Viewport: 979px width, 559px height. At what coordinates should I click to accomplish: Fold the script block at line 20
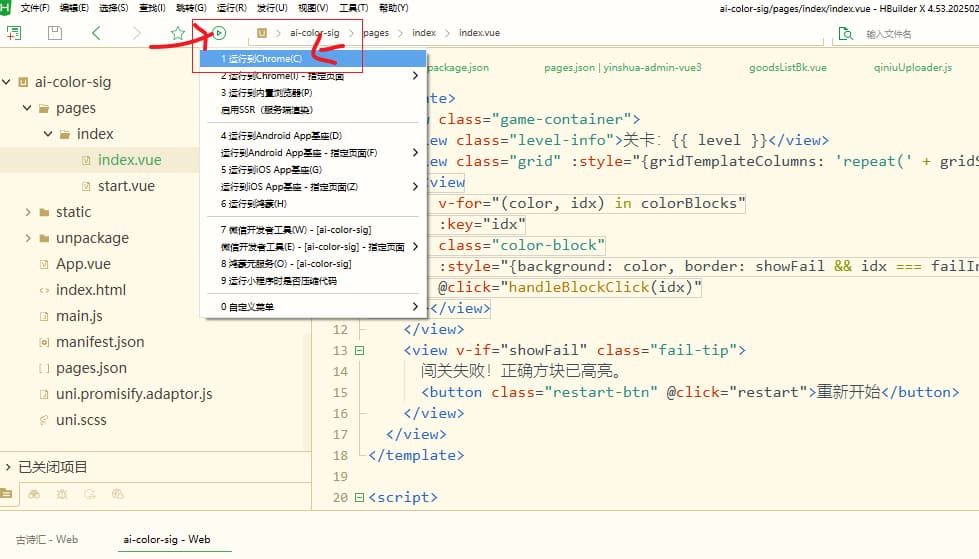pos(360,497)
